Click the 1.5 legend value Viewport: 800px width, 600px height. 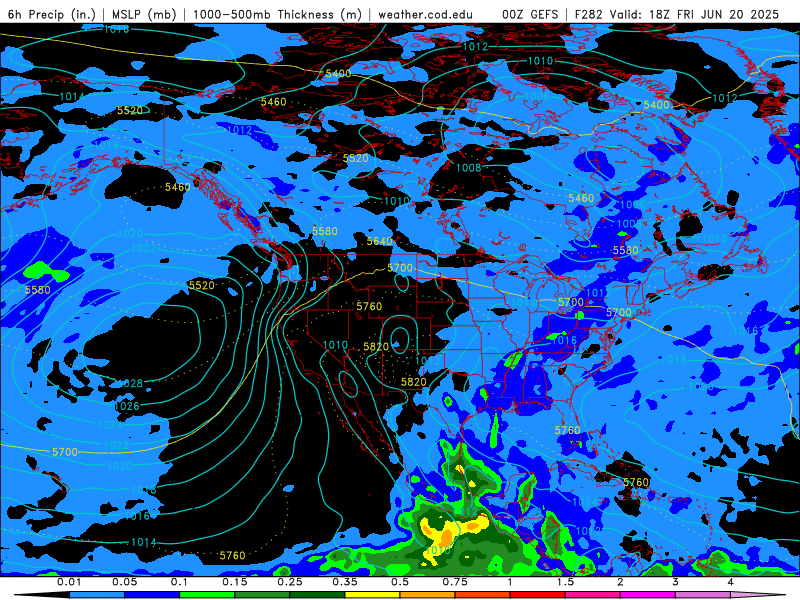coord(565,582)
